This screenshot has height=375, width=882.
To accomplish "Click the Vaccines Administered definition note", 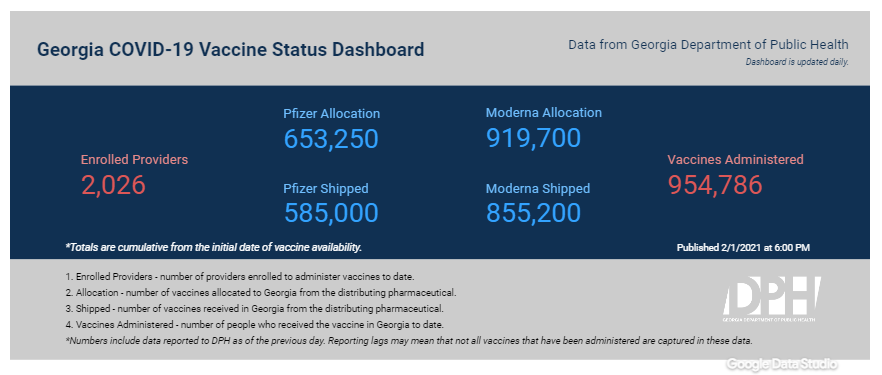I will click(255, 325).
